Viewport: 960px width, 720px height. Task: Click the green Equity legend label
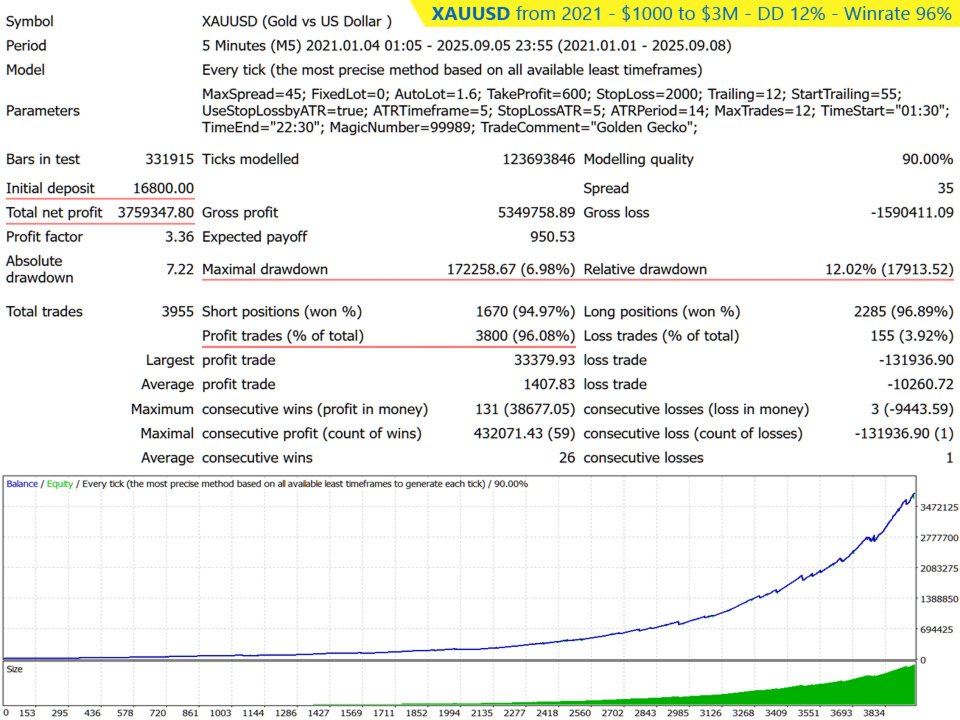click(x=59, y=484)
